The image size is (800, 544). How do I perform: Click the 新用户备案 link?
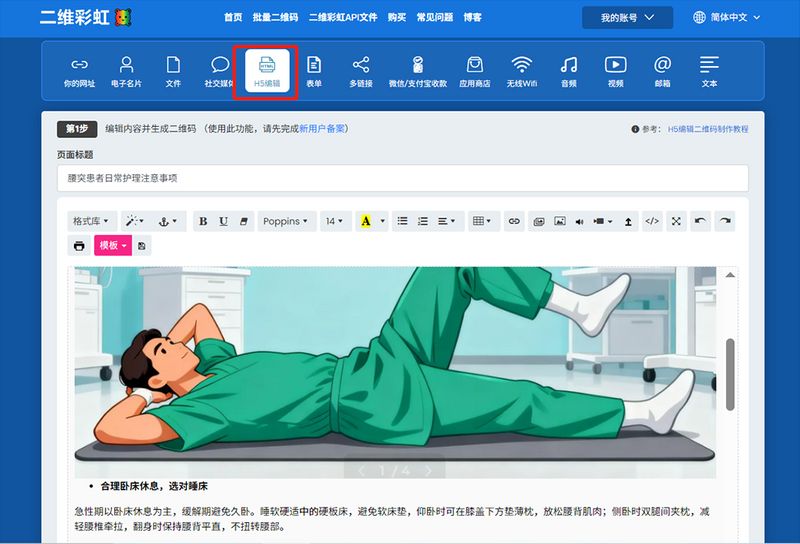(327, 129)
